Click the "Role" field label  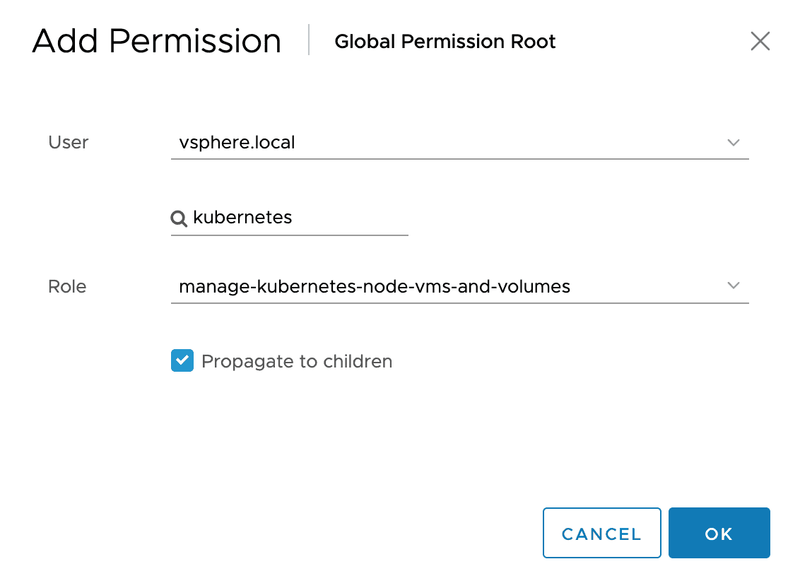coord(67,287)
